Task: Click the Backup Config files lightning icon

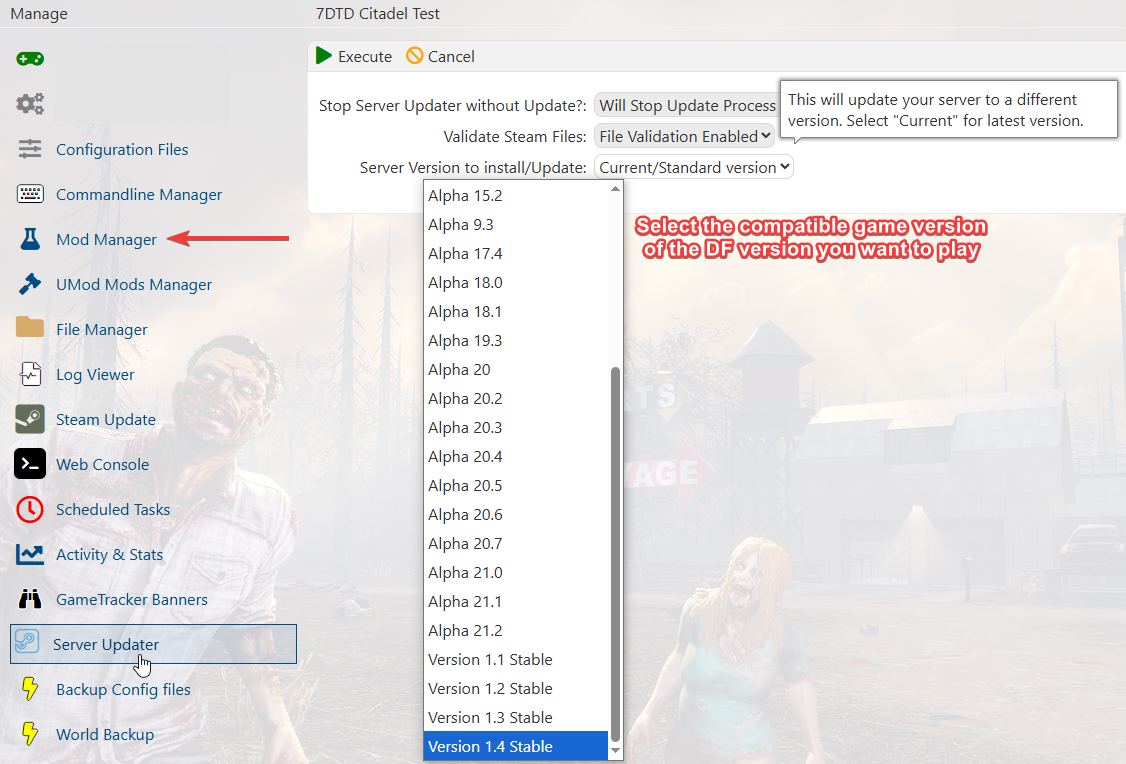Action: tap(30, 689)
